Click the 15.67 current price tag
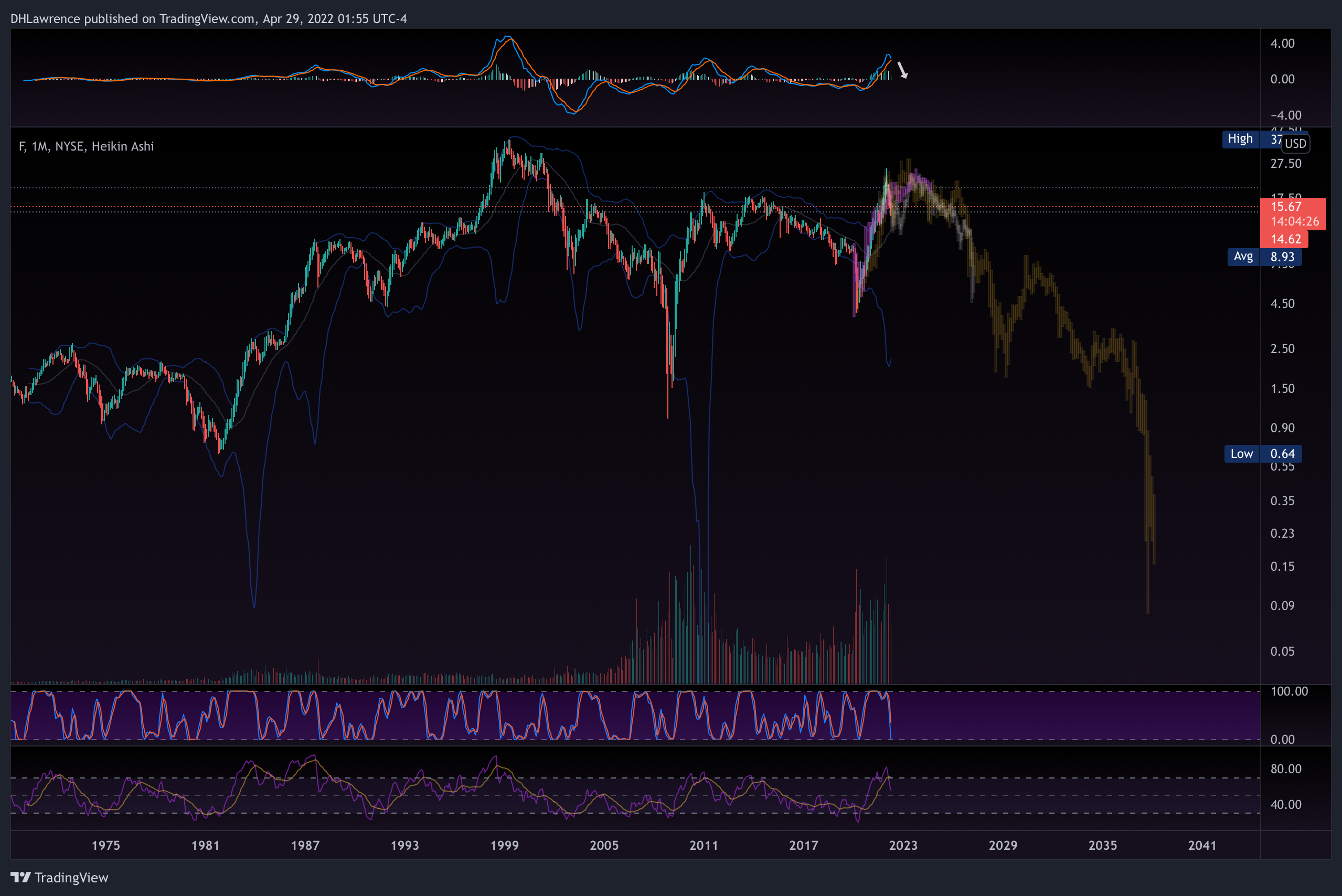The width and height of the screenshot is (1342, 896). [1286, 206]
